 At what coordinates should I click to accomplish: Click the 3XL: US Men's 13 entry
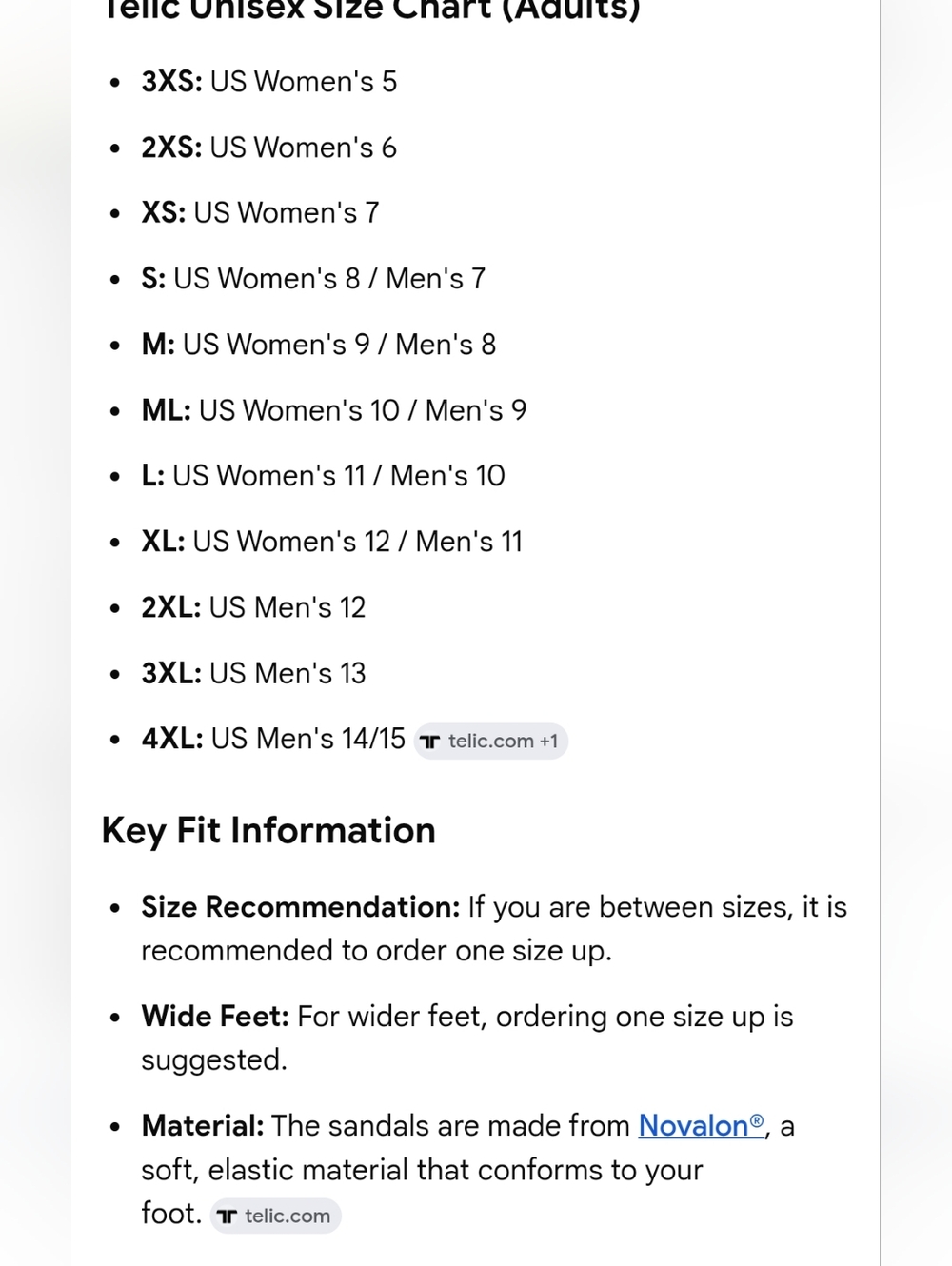(253, 673)
